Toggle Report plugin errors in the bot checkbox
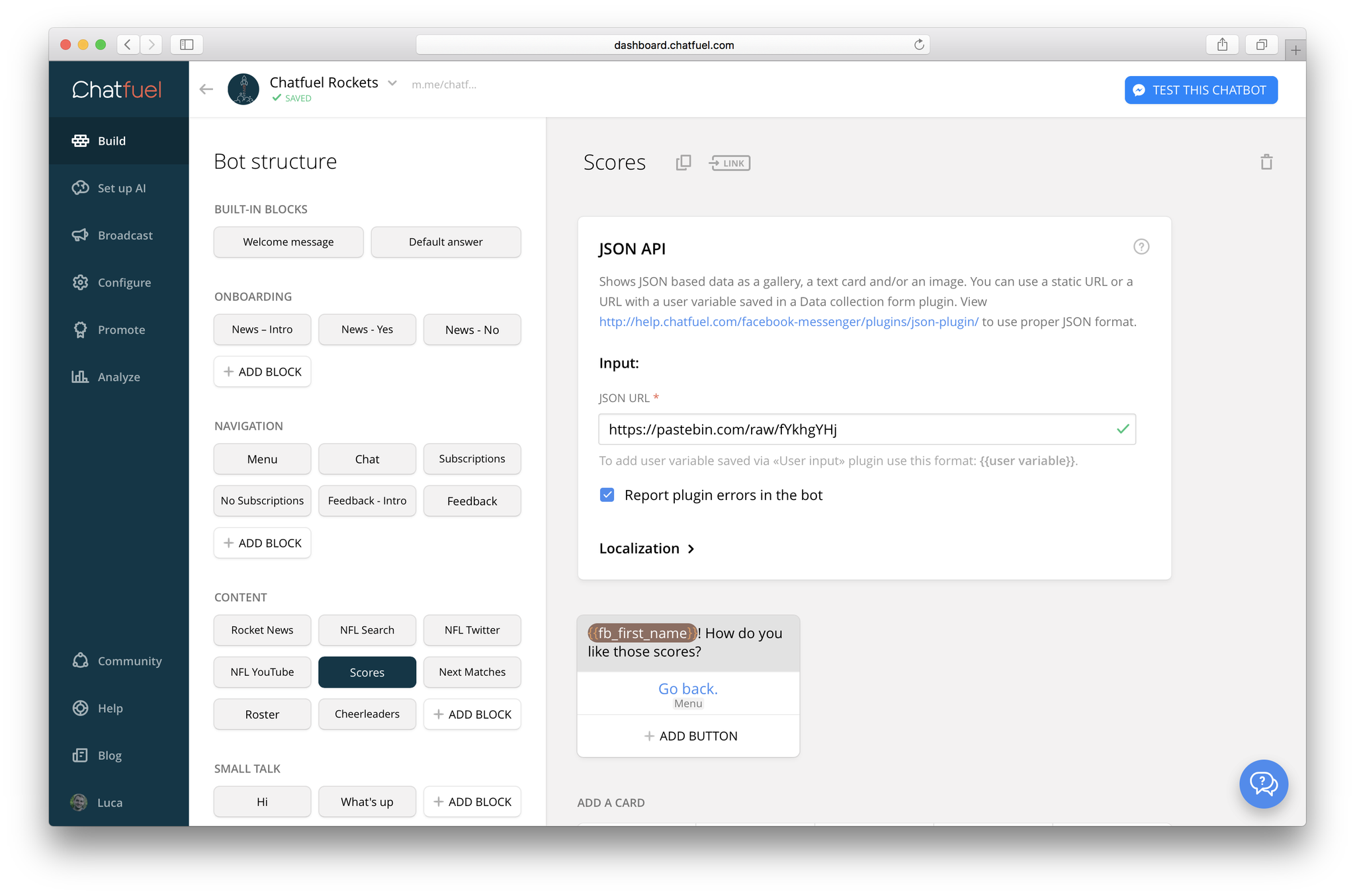 click(607, 495)
